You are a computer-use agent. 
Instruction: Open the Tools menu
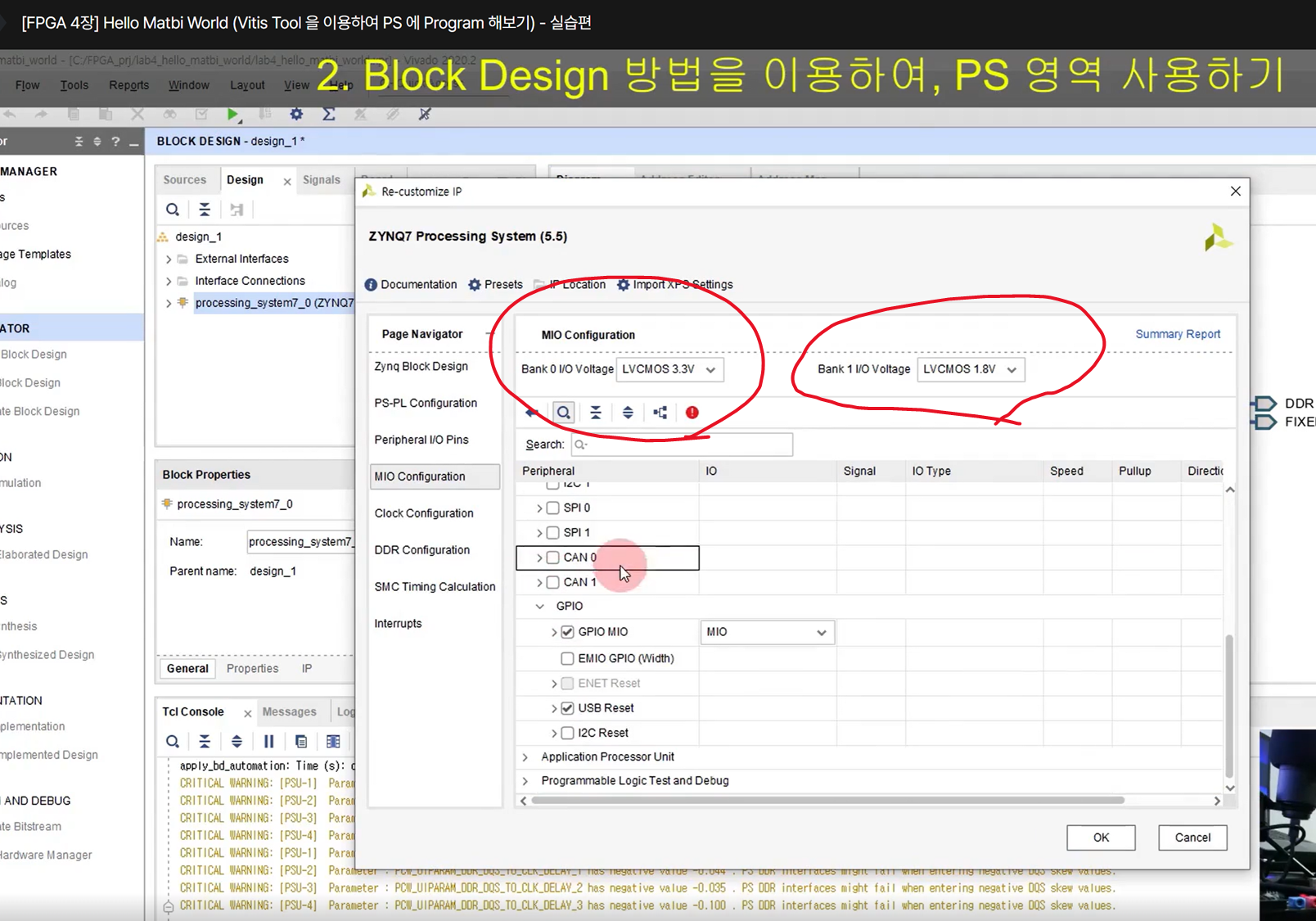74,85
